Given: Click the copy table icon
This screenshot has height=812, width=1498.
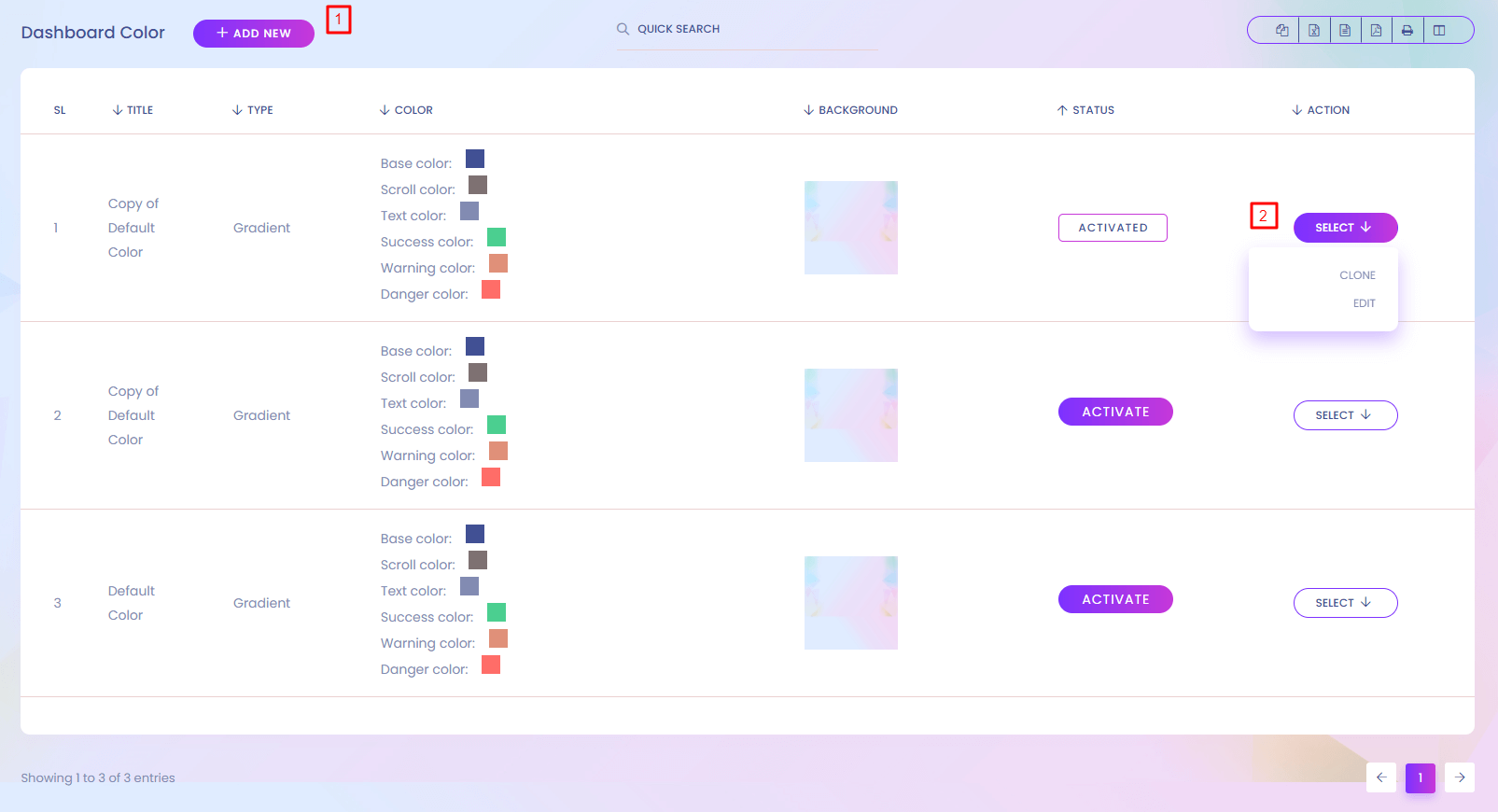Looking at the screenshot, I should 1282,30.
